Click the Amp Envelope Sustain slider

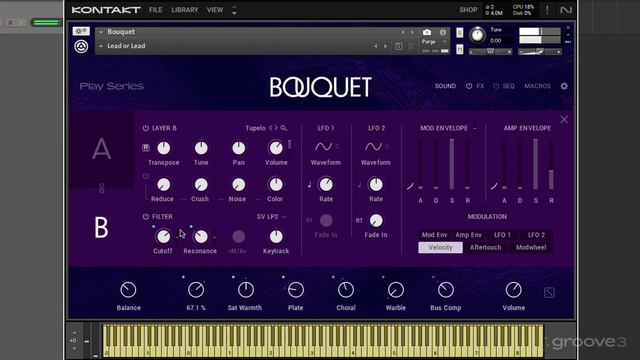point(536,164)
